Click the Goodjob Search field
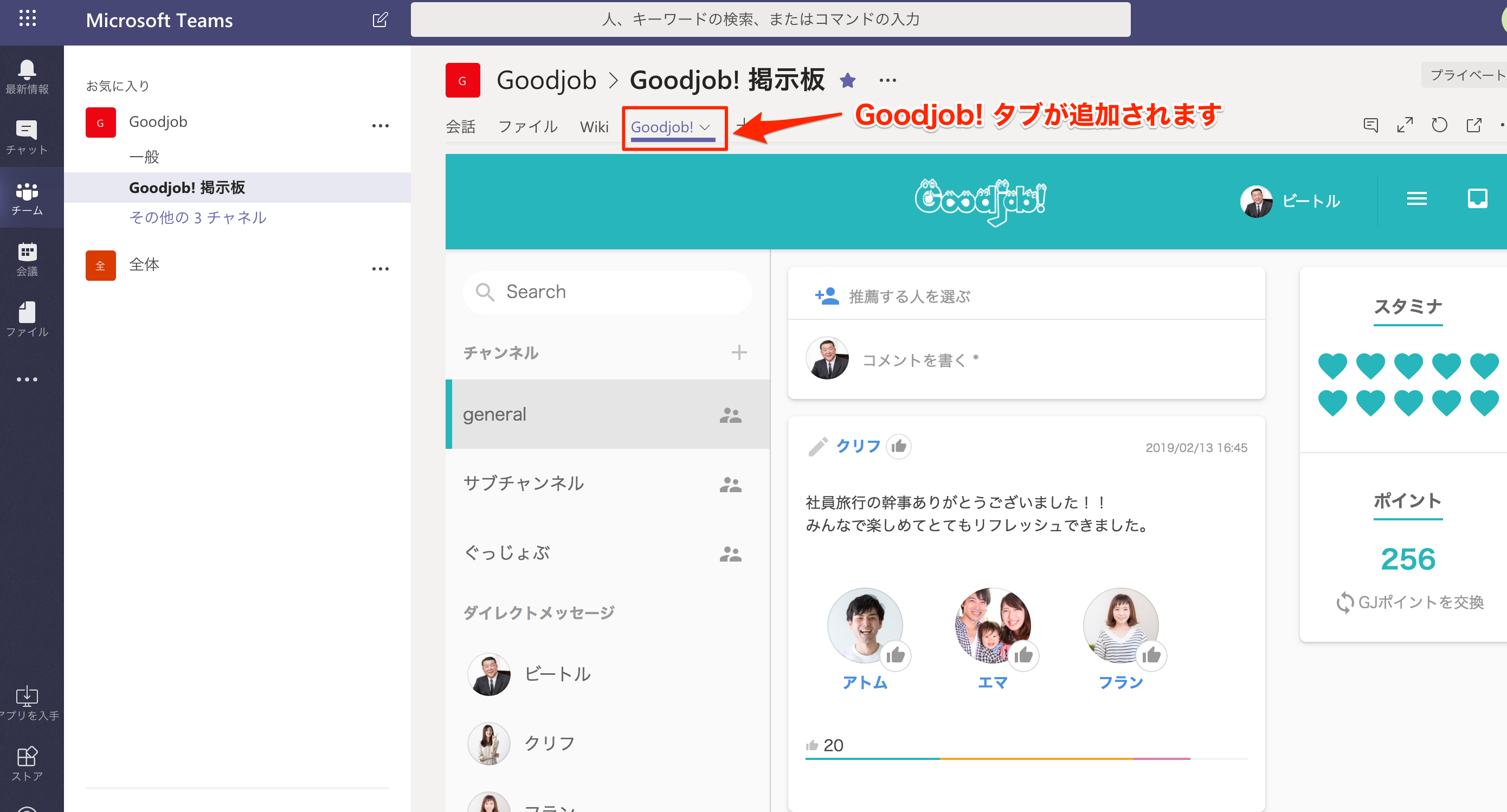The image size is (1507, 812). (x=607, y=291)
